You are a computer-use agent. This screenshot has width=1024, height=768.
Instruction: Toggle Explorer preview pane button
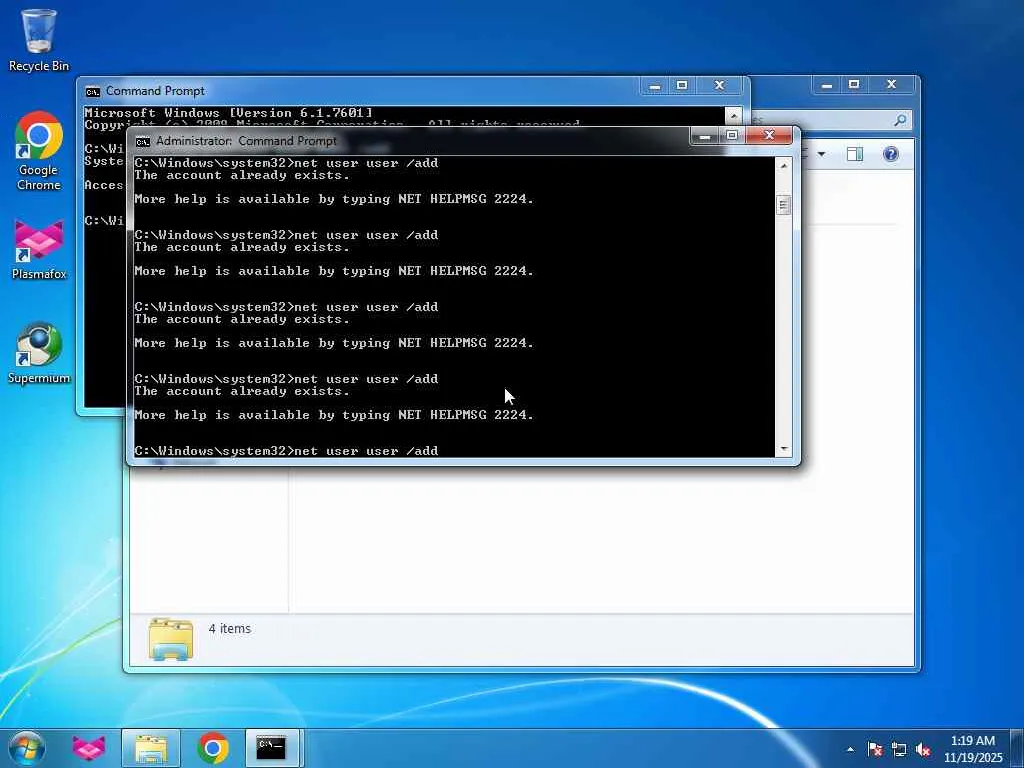point(855,154)
